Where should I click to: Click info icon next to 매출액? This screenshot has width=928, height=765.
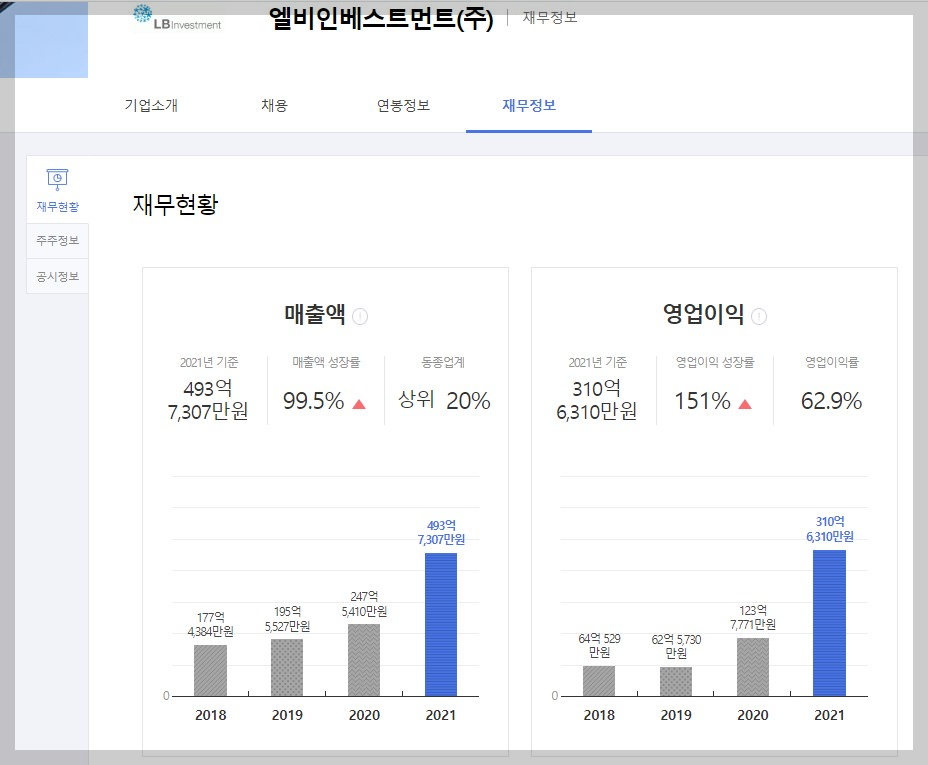(x=360, y=317)
